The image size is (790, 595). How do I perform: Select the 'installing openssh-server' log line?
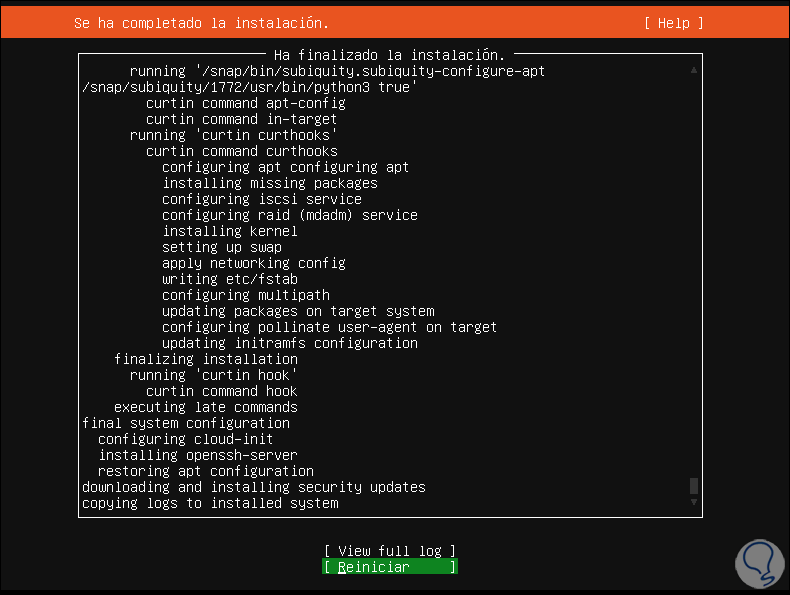click(197, 455)
